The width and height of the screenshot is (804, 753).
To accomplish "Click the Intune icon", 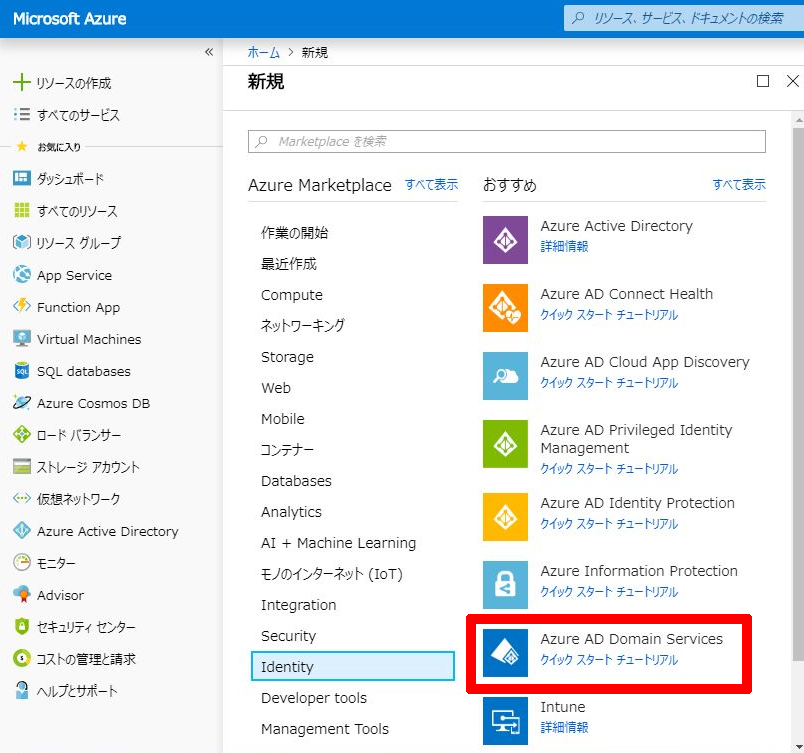I will pyautogui.click(x=505, y=720).
